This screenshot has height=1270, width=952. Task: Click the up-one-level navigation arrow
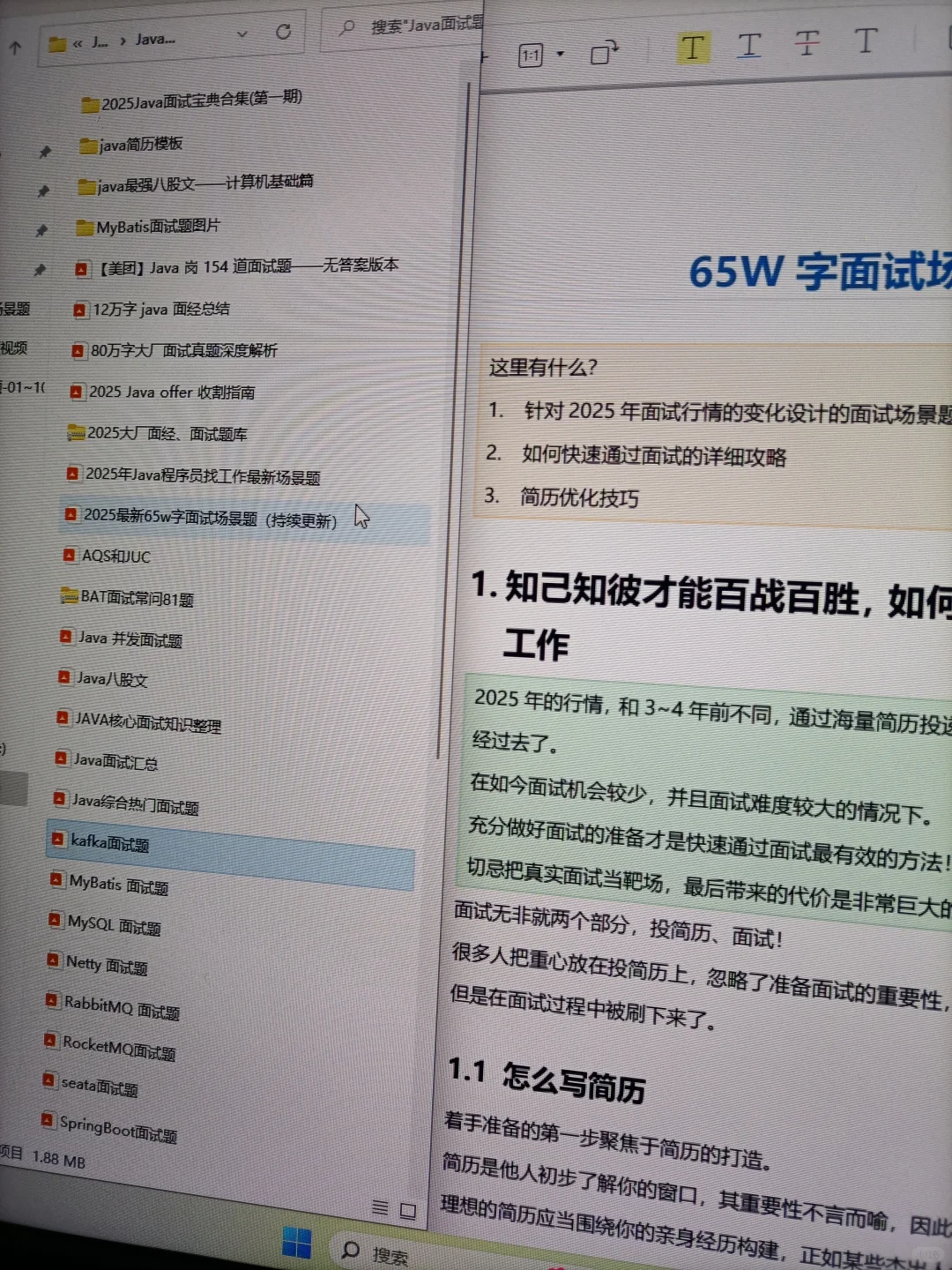click(x=15, y=47)
